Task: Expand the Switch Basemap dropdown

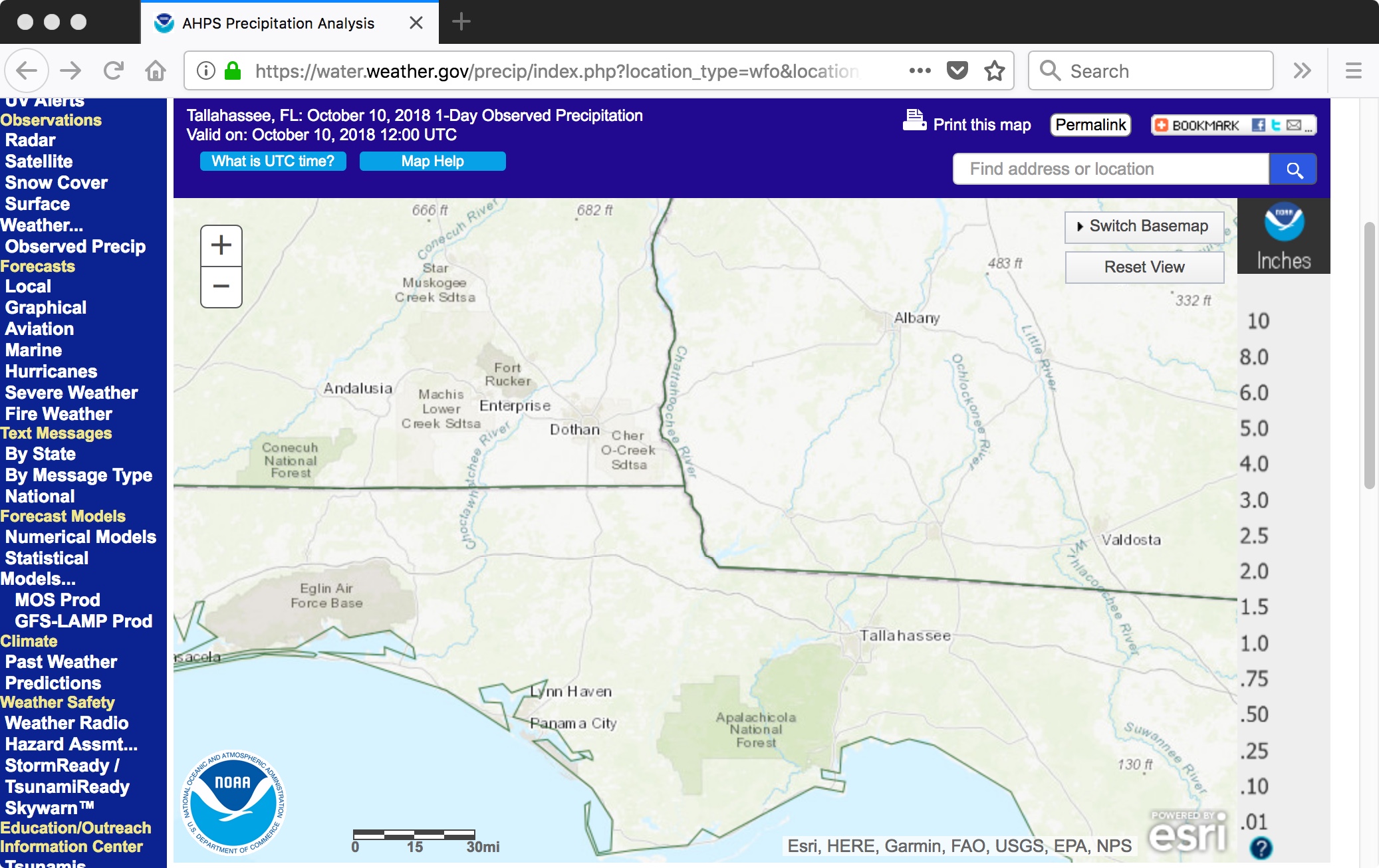Action: [1144, 227]
